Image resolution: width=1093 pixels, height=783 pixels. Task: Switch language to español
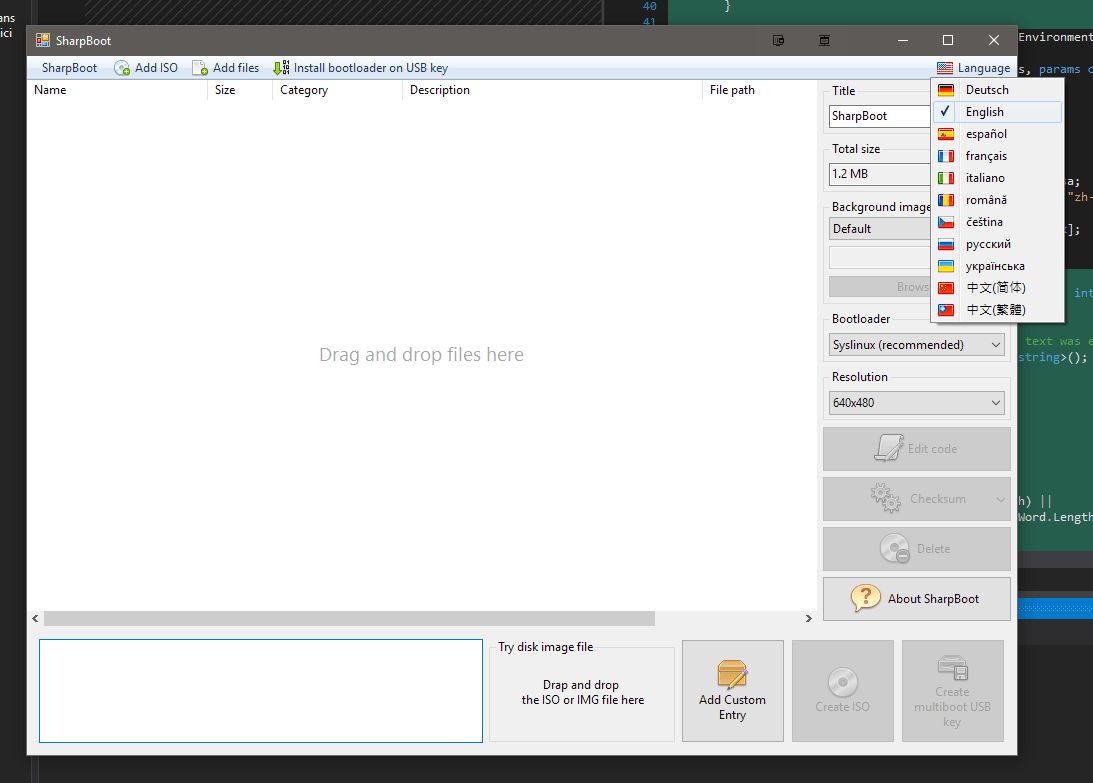986,134
